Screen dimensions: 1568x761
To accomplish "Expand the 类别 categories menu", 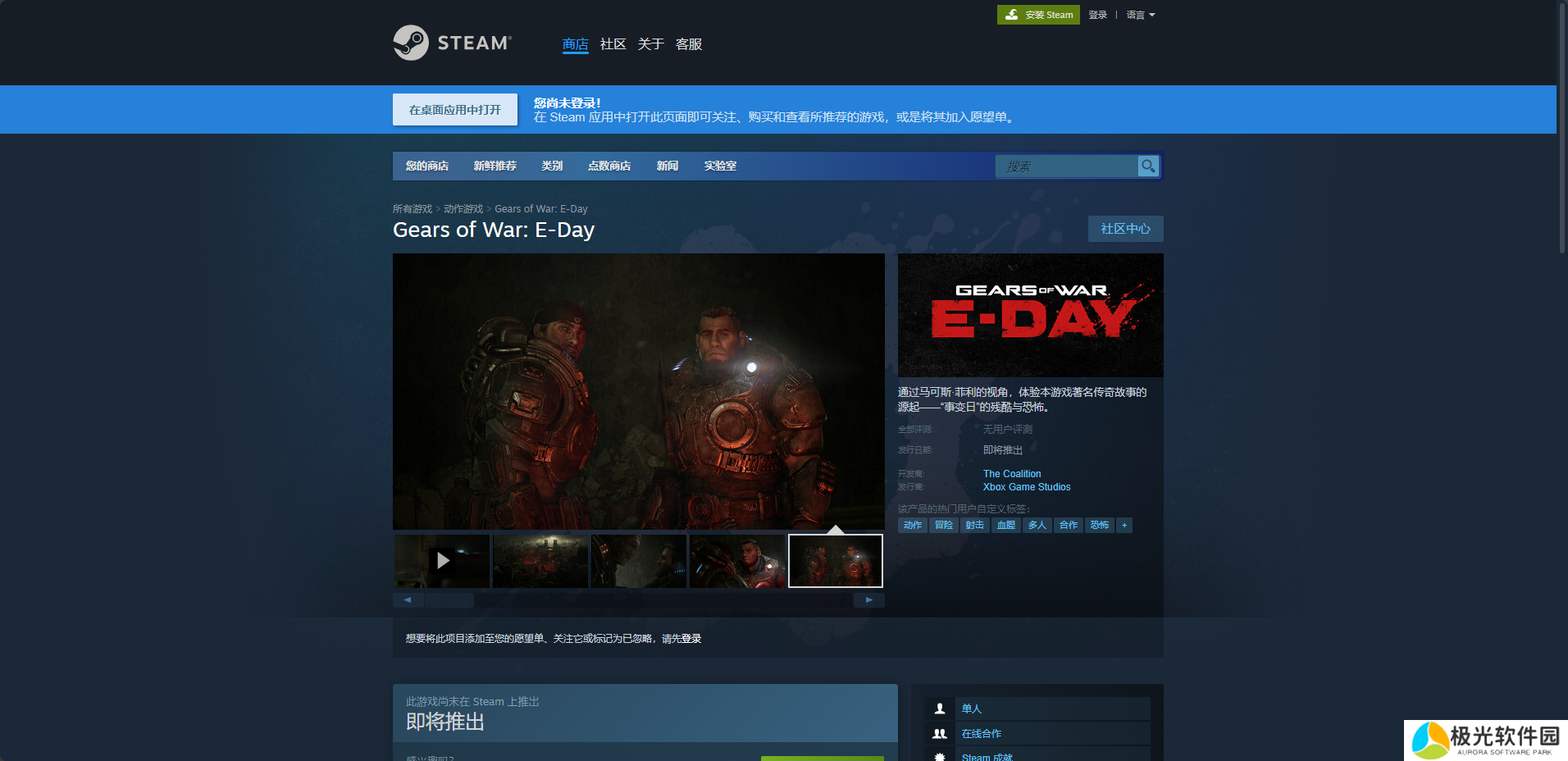I will coord(552,166).
